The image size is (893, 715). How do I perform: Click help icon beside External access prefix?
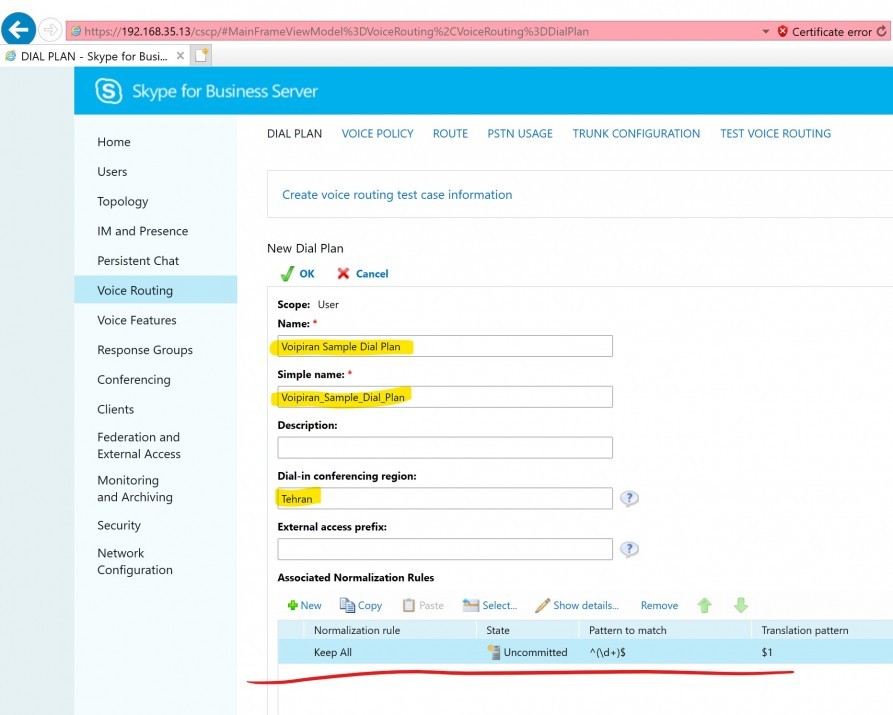coord(629,549)
